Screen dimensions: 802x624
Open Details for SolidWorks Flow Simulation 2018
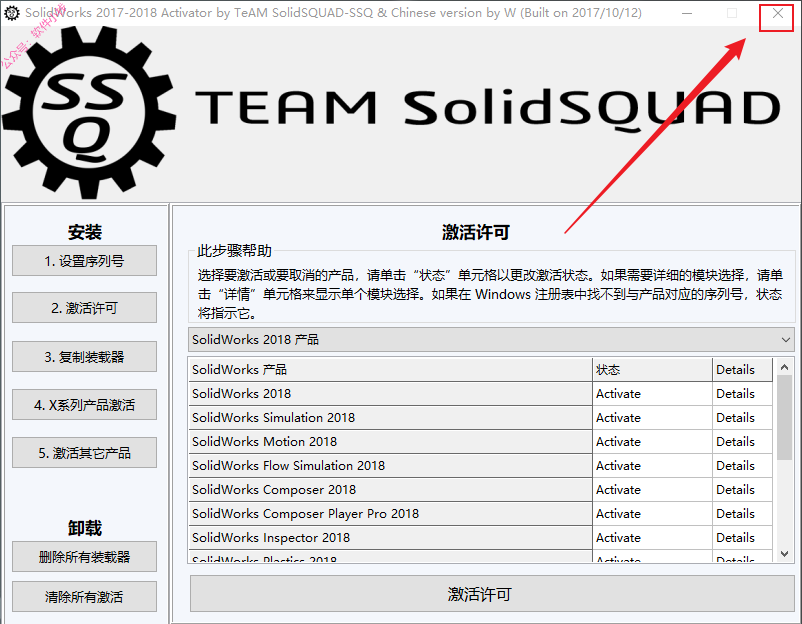[742, 466]
